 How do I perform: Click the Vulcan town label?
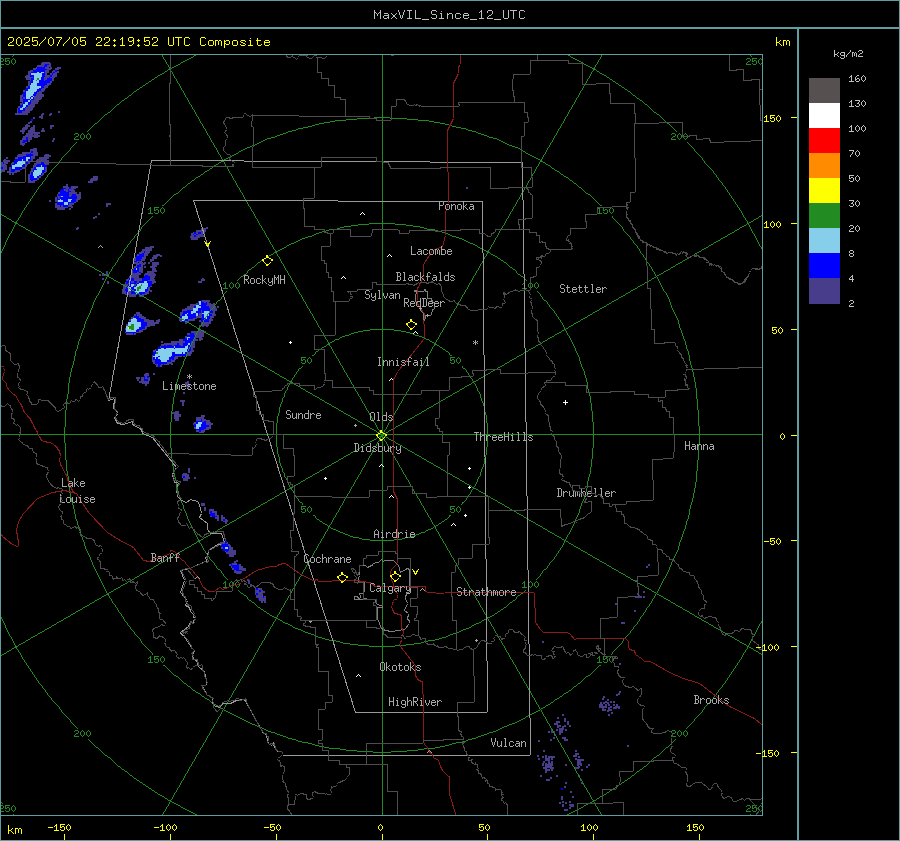click(508, 743)
